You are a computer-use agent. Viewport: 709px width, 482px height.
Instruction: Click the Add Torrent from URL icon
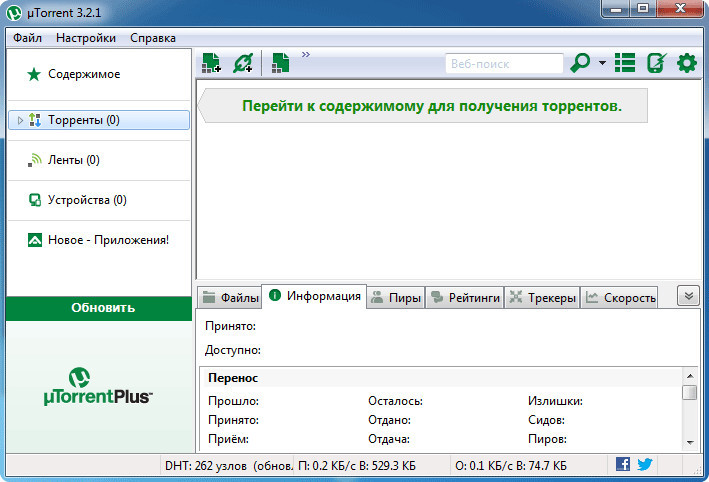[x=243, y=63]
